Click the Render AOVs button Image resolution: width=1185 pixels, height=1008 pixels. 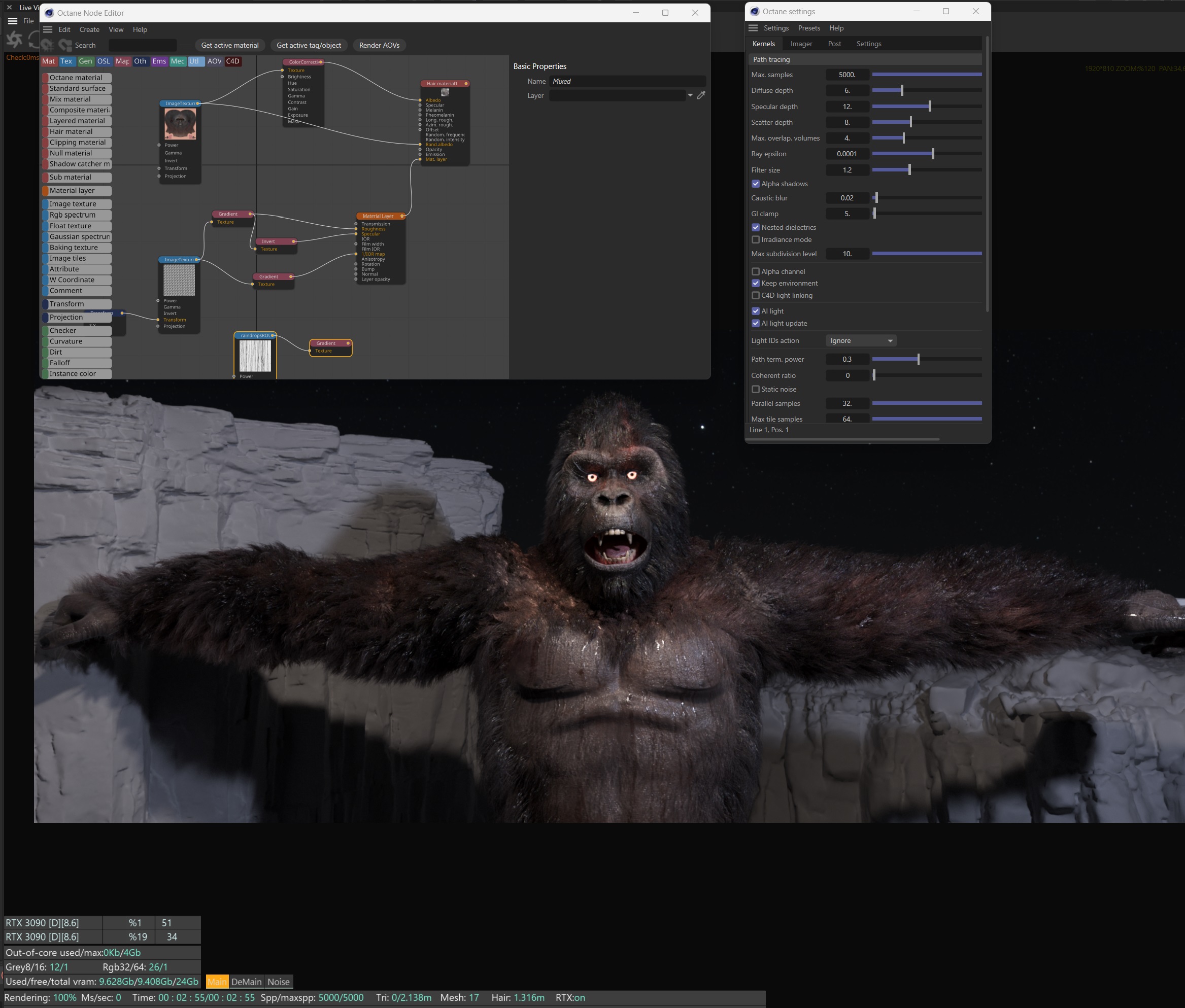[x=379, y=45]
